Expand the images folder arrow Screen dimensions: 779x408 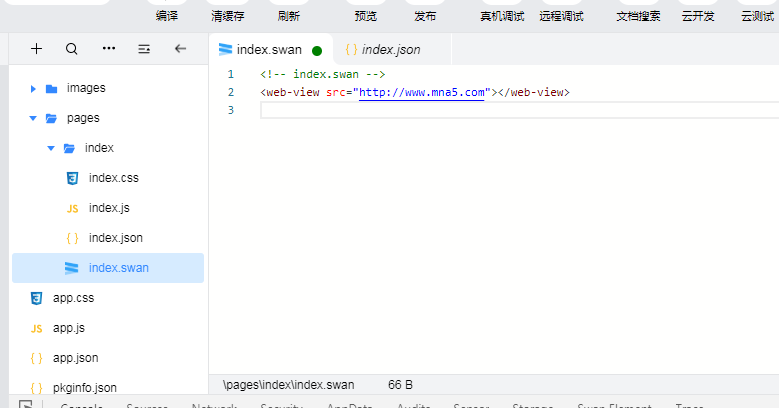coord(33,88)
